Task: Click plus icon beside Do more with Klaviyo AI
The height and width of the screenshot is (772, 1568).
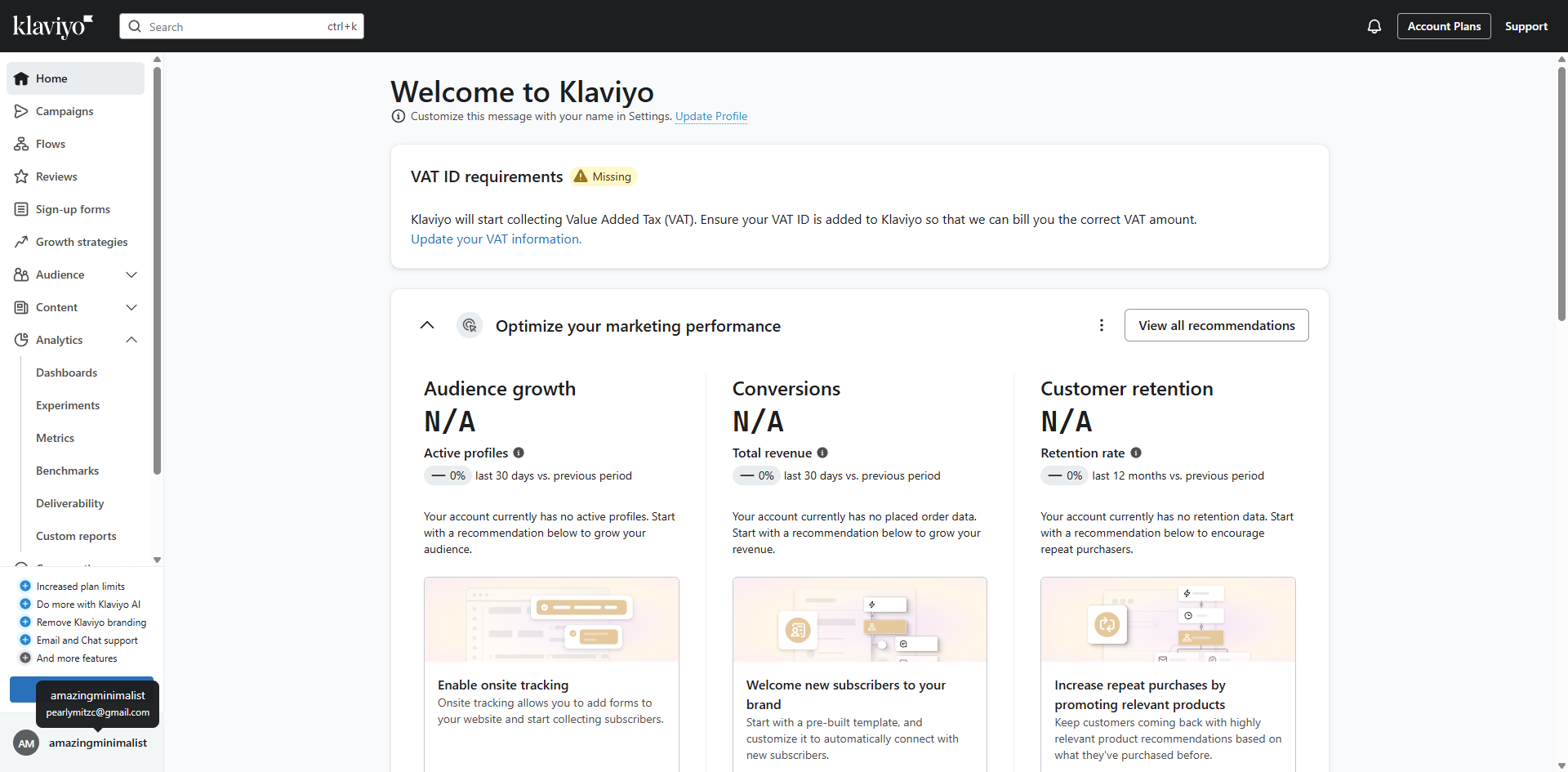Action: coord(25,604)
